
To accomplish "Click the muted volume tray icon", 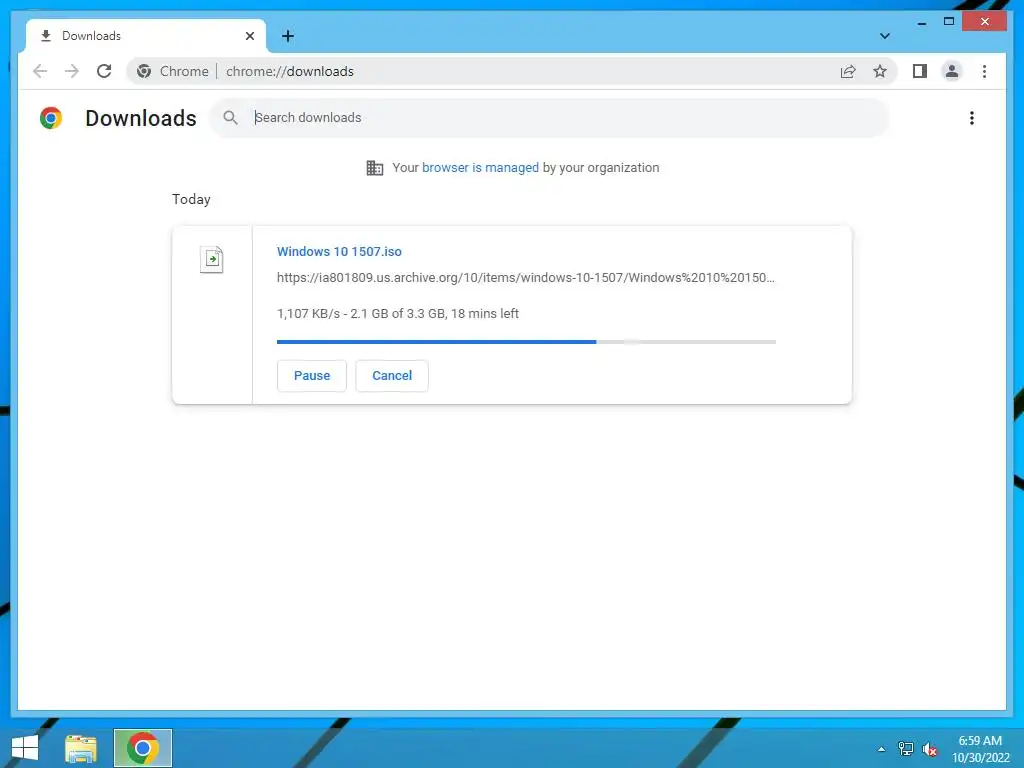I will tap(930, 749).
